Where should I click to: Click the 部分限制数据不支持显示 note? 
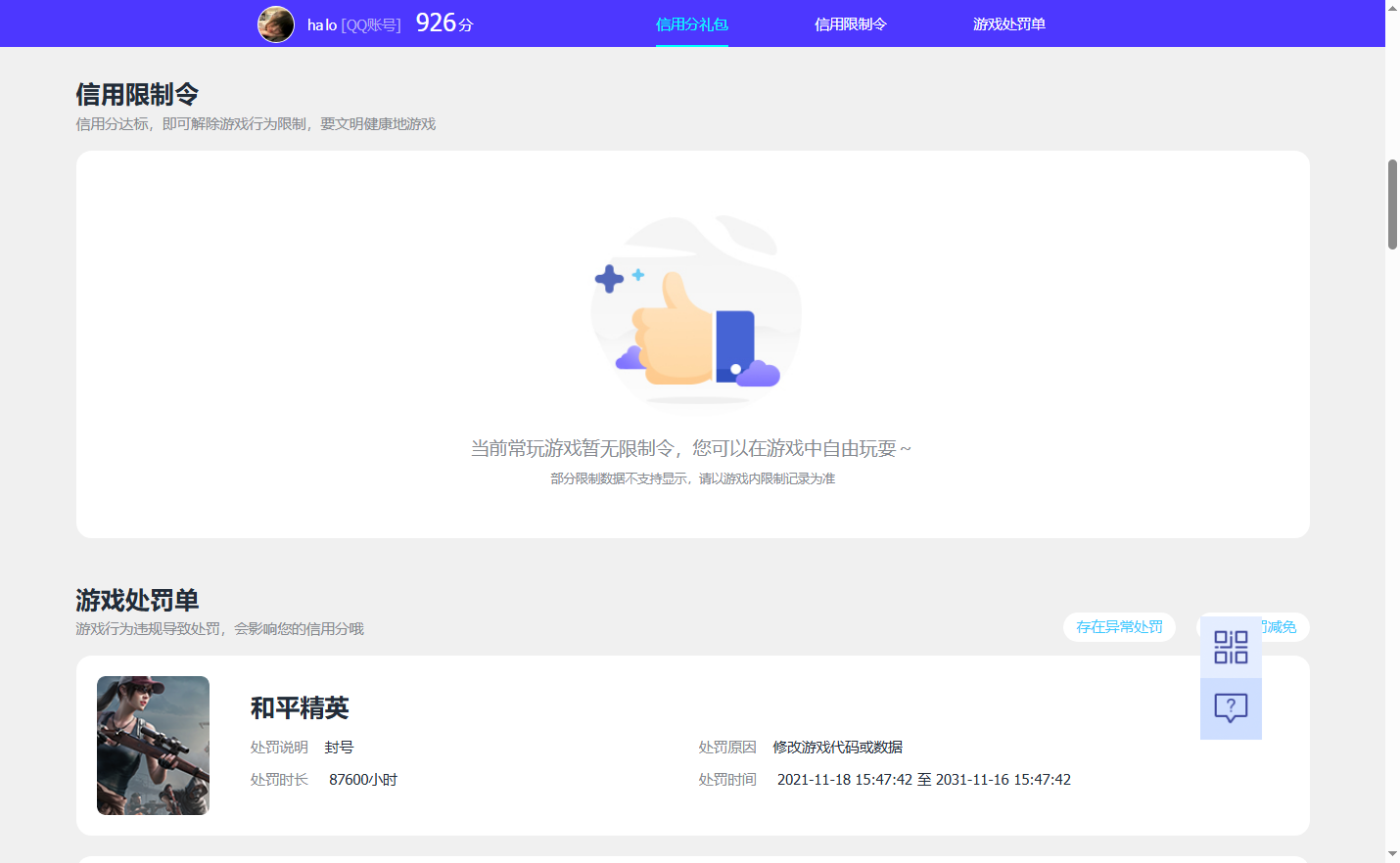[693, 478]
